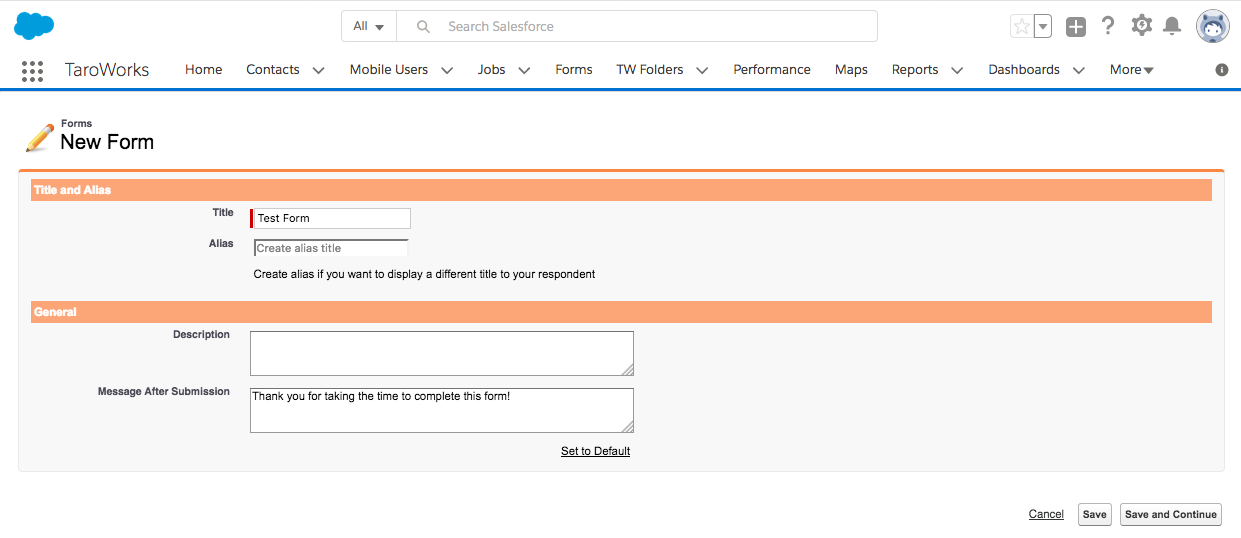The image size is (1241, 538).
Task: Click the Save button
Action: pyautogui.click(x=1095, y=514)
